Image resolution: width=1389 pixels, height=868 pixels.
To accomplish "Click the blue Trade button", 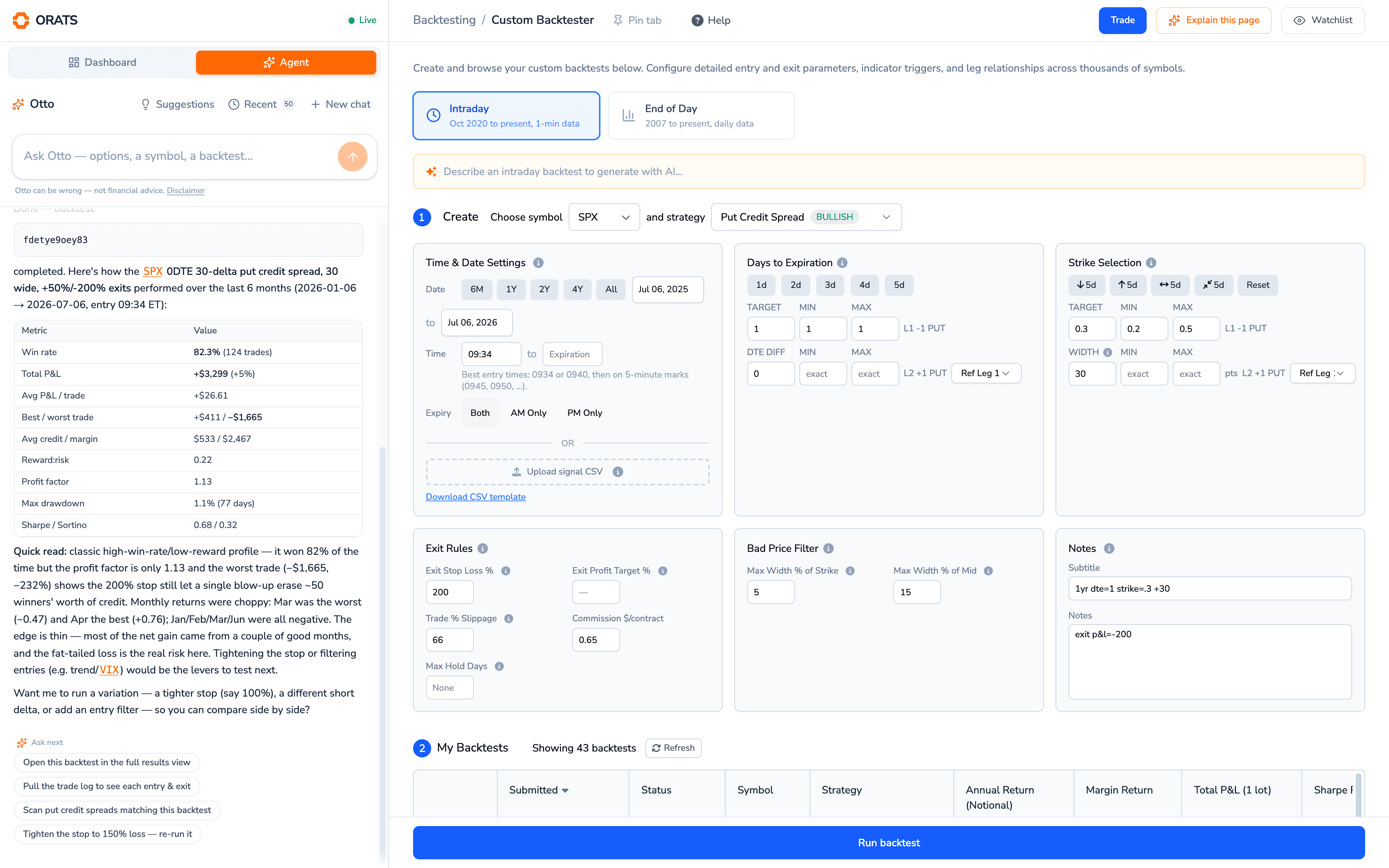I will (1122, 20).
